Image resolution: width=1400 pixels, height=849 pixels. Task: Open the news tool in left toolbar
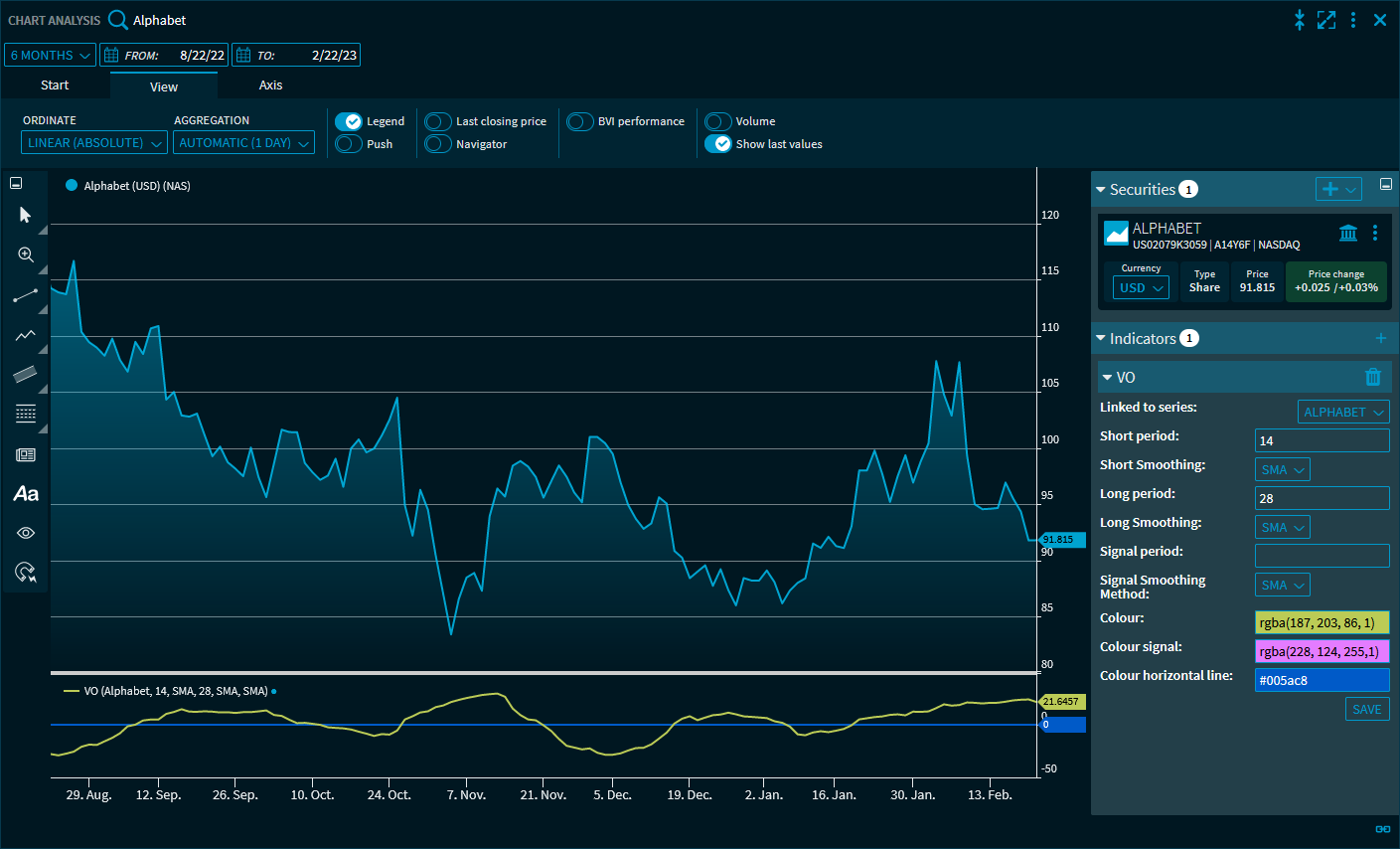[x=26, y=454]
